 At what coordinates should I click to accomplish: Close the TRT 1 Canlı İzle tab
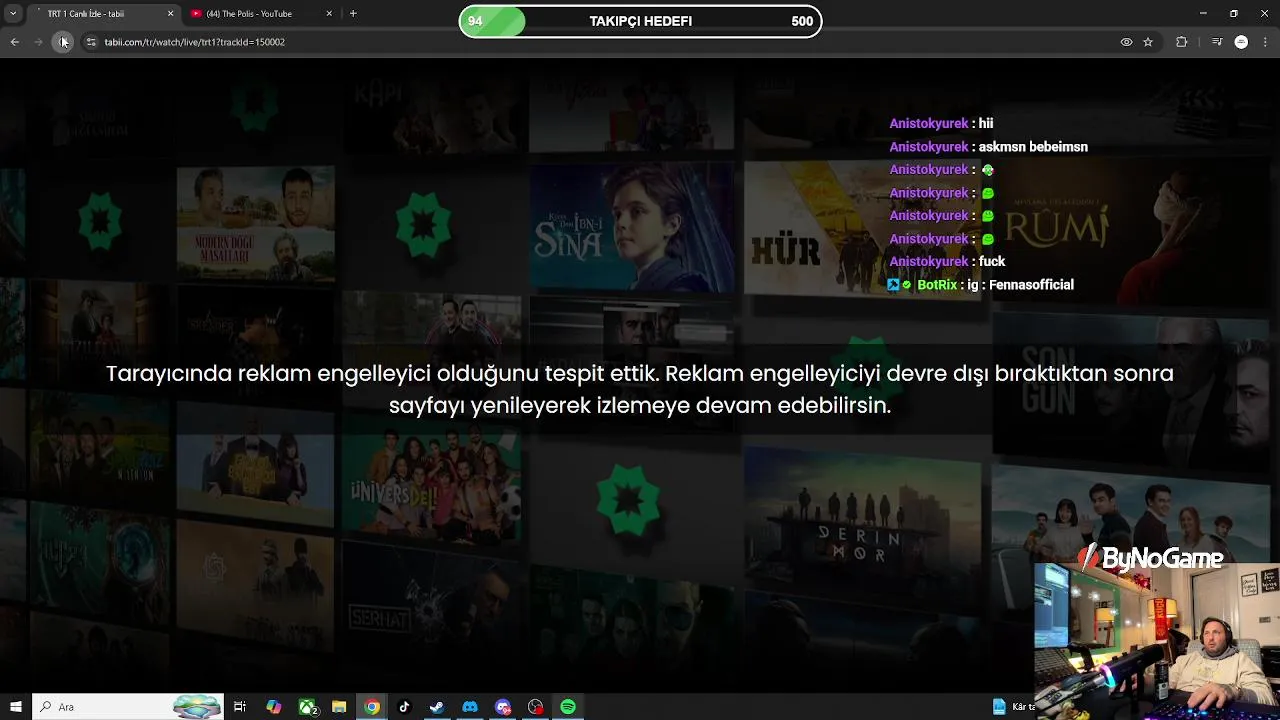170,14
